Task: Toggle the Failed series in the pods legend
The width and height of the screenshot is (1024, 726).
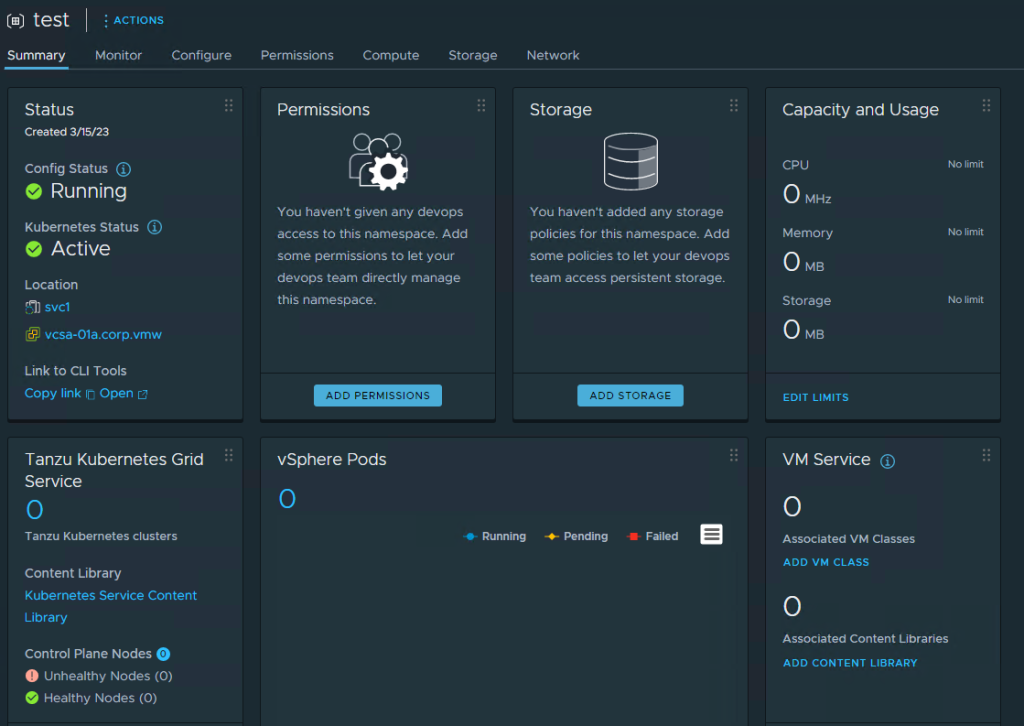Action: [652, 536]
